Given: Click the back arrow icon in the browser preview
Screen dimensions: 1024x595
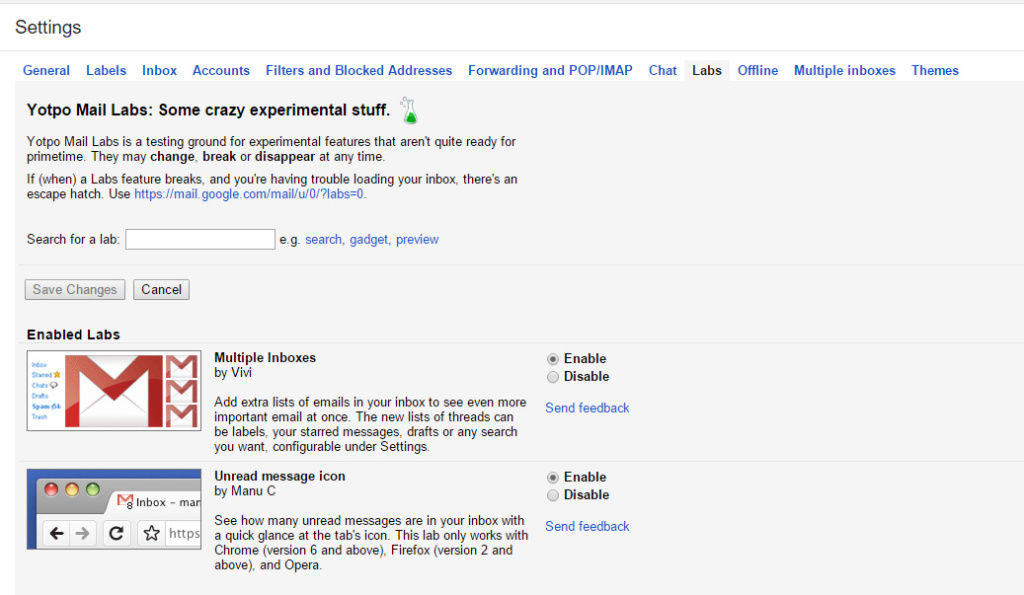Looking at the screenshot, I should 56,533.
